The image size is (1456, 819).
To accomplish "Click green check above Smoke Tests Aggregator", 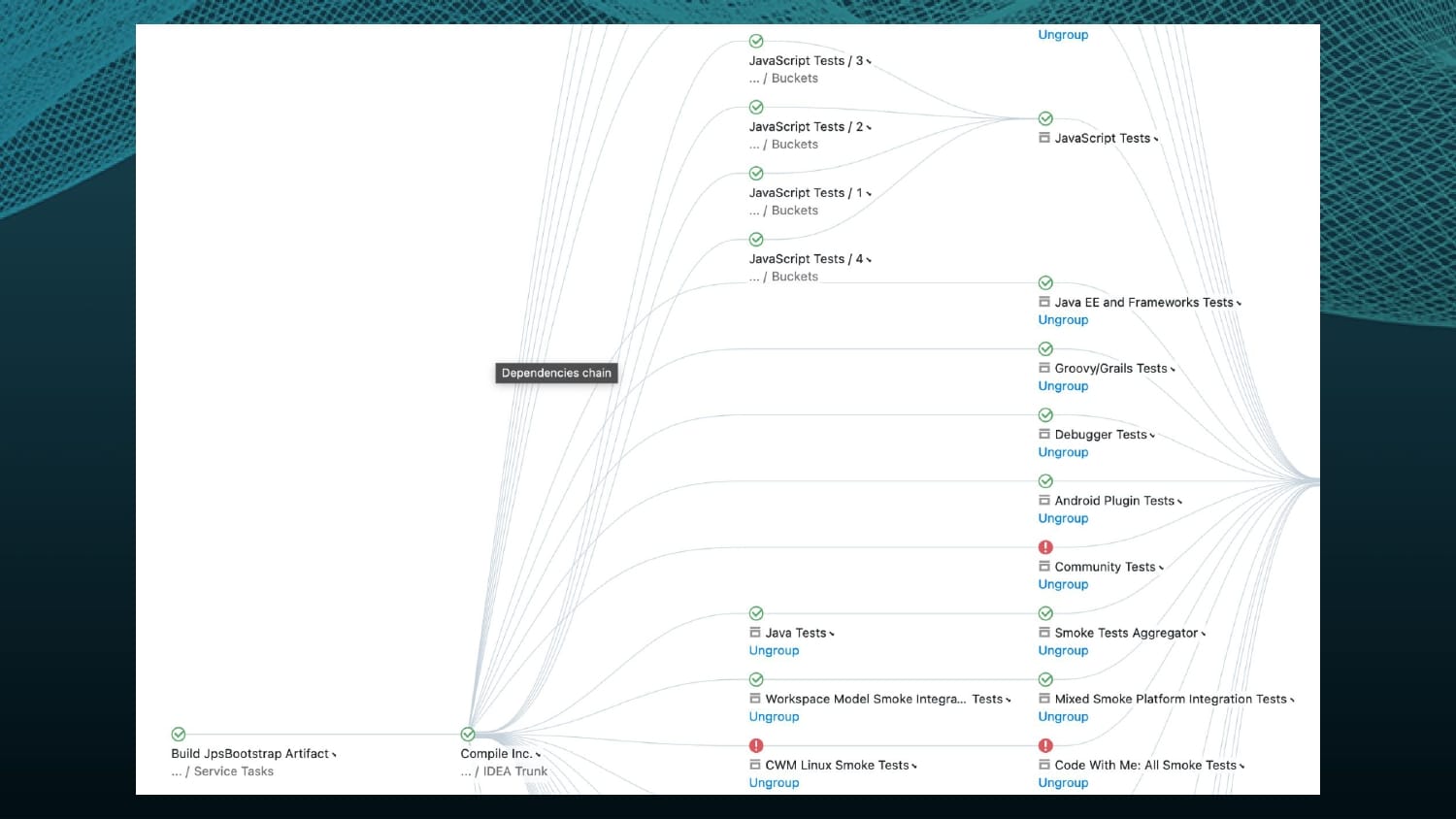I will 1045,613.
